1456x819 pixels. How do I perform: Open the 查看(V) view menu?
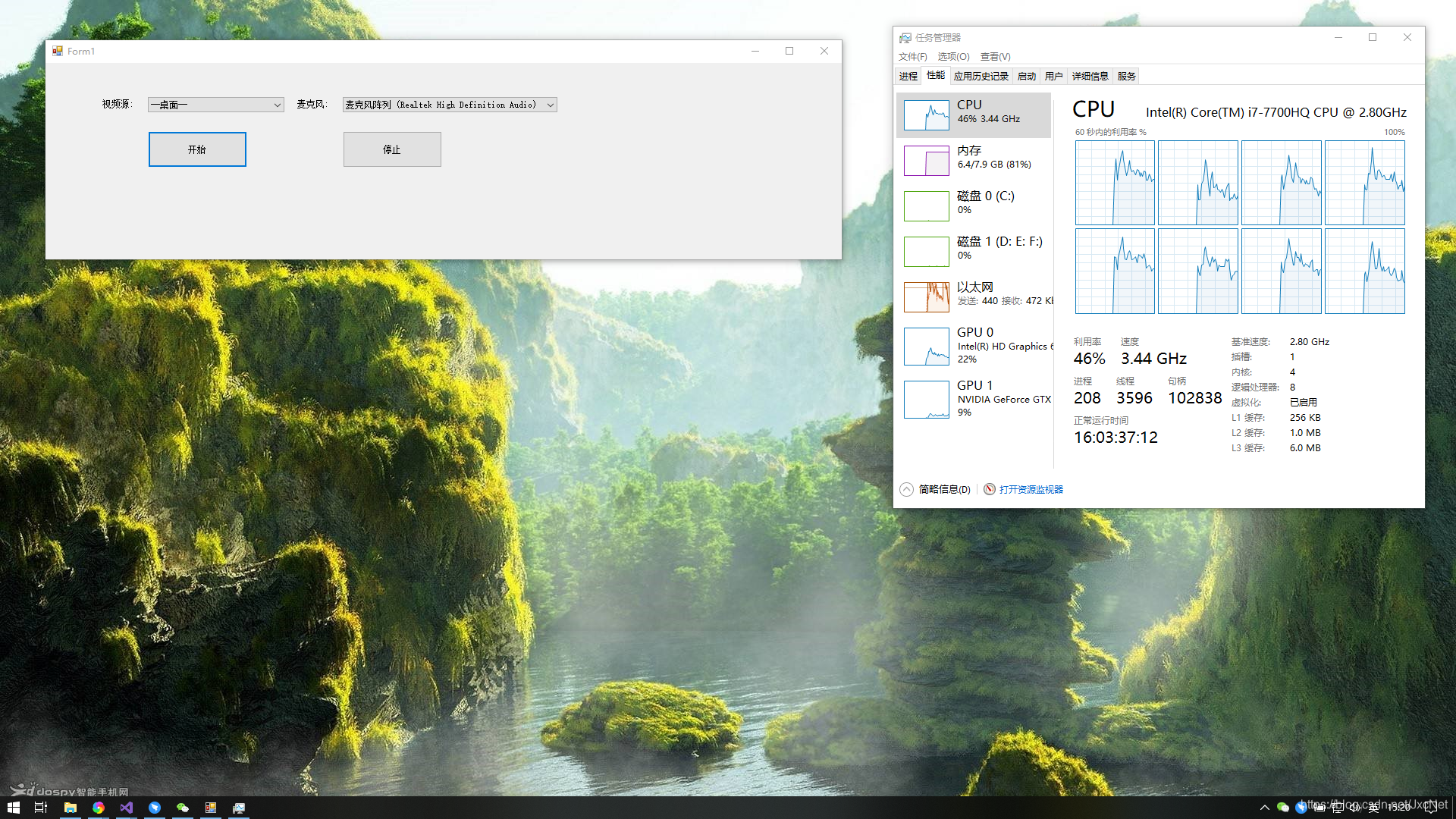pos(995,57)
